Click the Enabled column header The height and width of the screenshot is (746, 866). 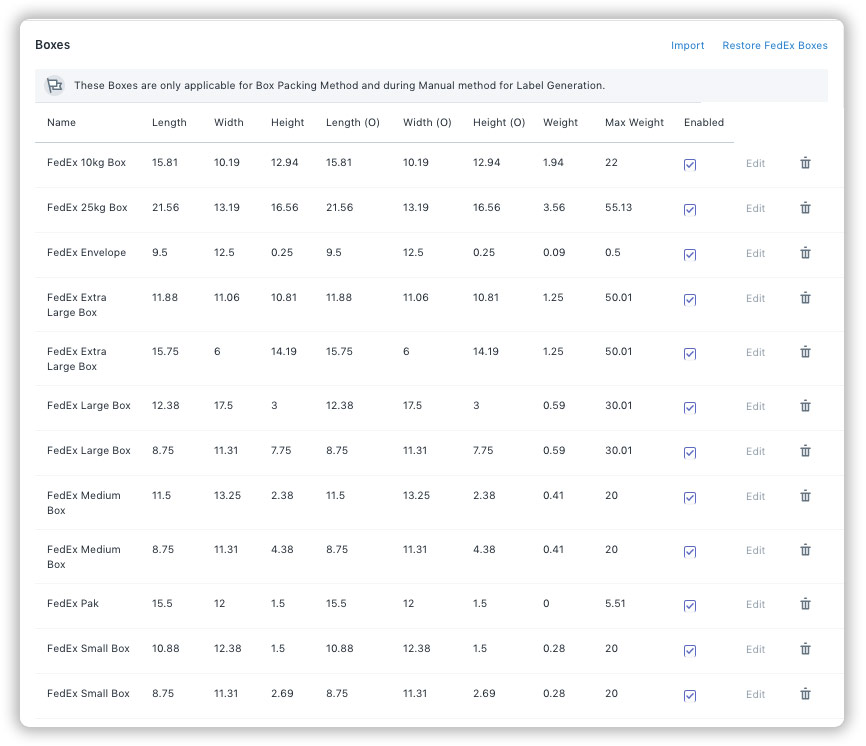[704, 123]
